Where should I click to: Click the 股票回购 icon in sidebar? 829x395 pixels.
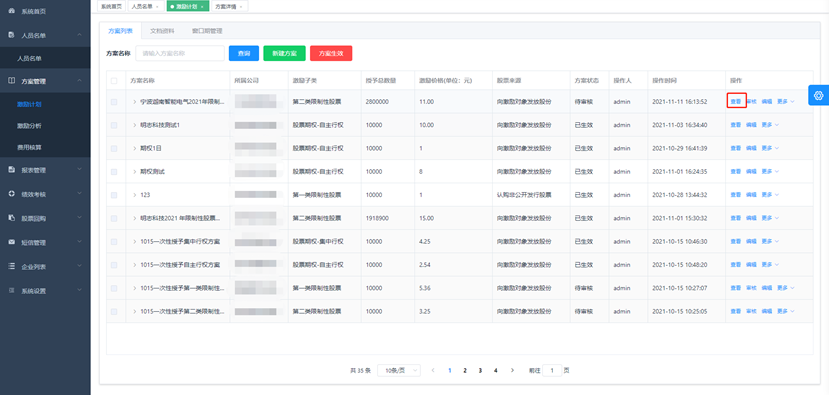click(x=12, y=218)
